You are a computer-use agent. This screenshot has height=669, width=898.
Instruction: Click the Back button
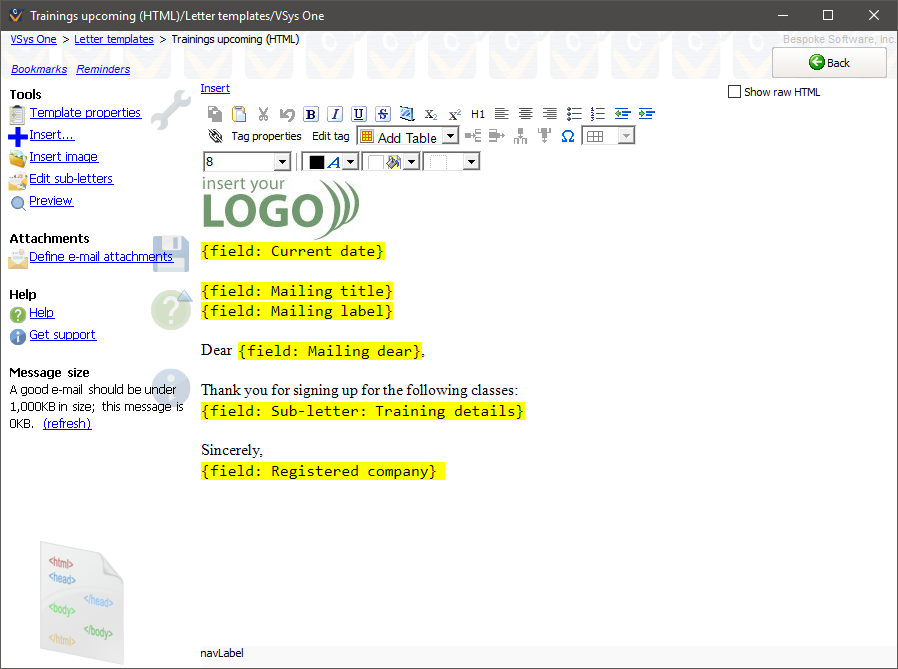(829, 62)
